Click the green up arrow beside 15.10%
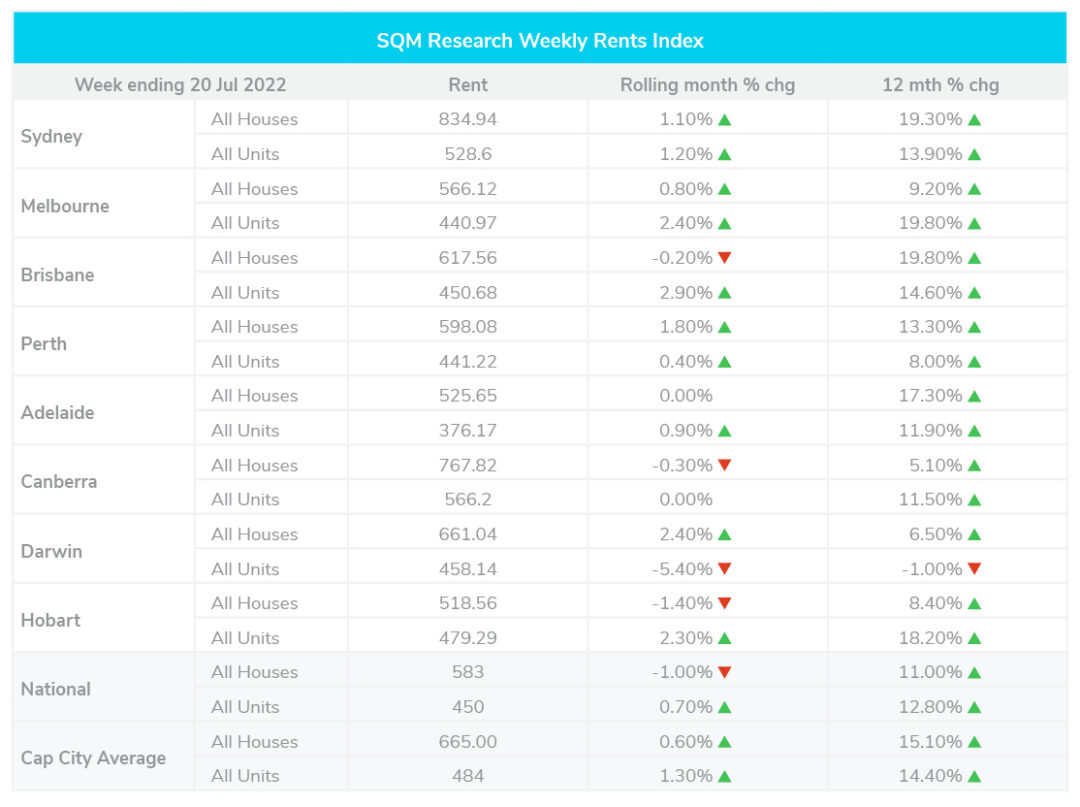The height and width of the screenshot is (807, 1080). click(x=974, y=742)
